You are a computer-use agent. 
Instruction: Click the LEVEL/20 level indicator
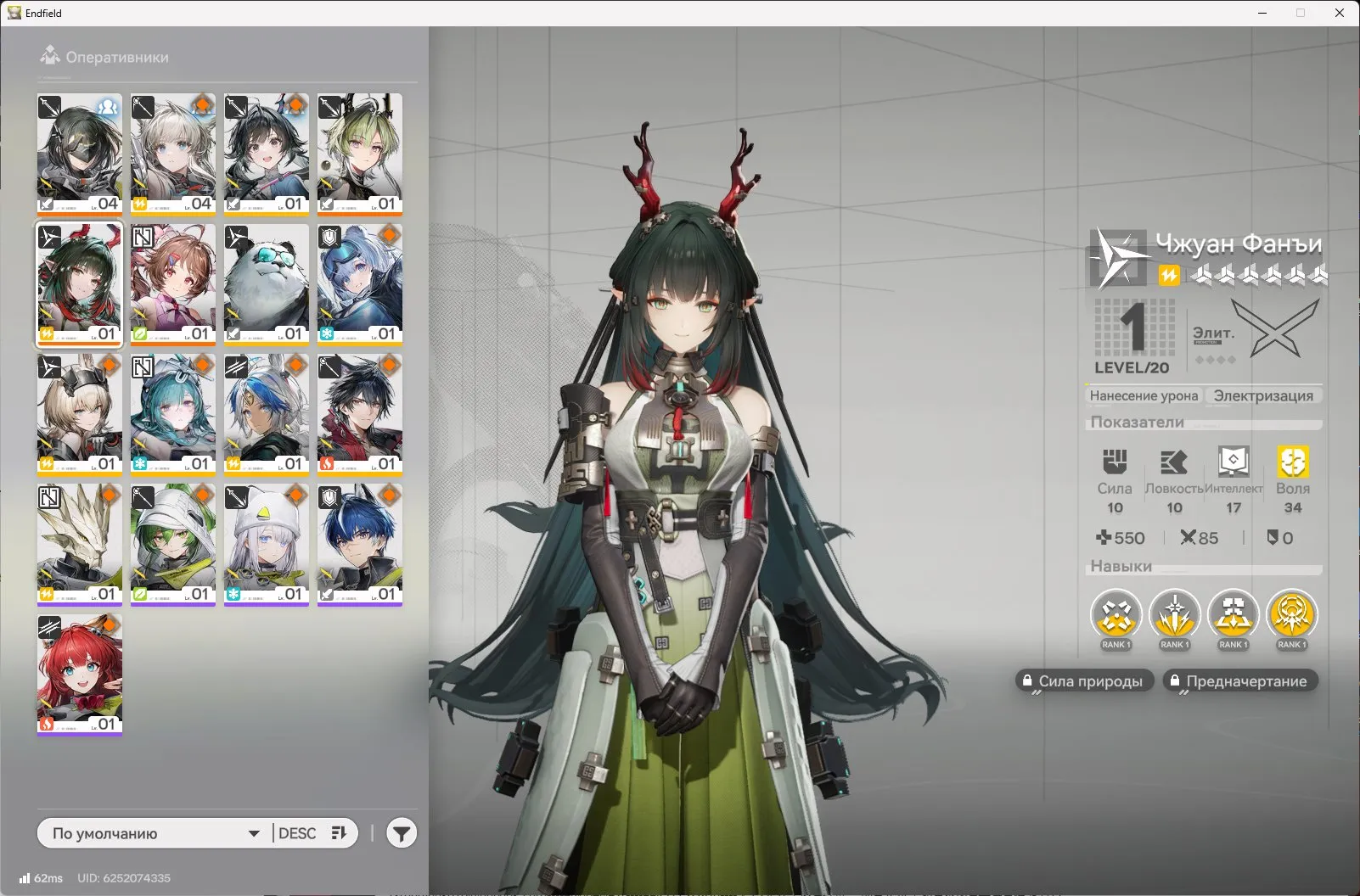pyautogui.click(x=1132, y=338)
